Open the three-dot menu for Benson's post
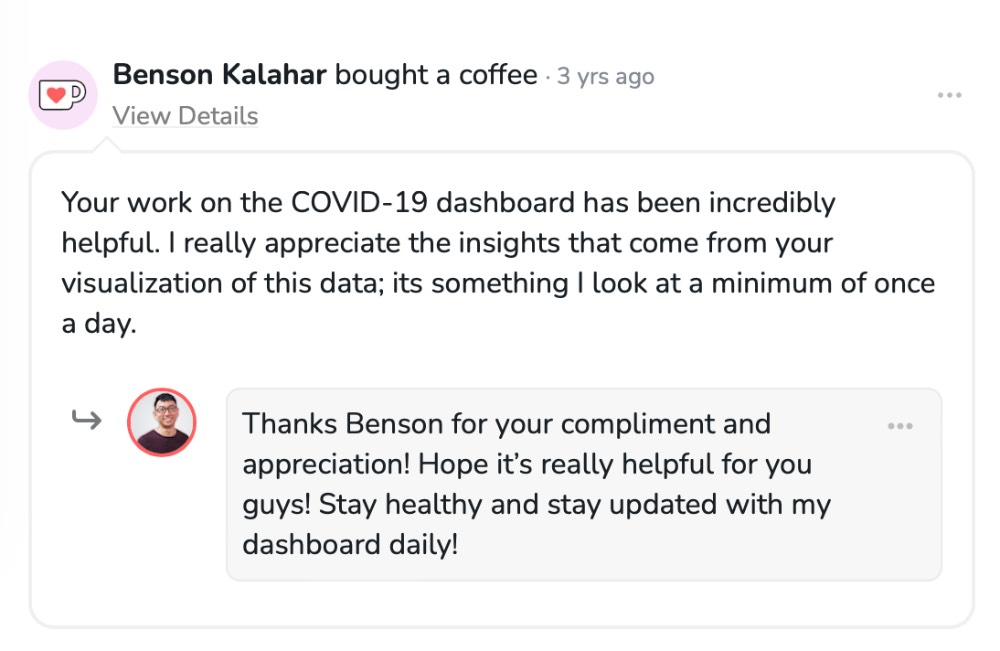 (949, 95)
